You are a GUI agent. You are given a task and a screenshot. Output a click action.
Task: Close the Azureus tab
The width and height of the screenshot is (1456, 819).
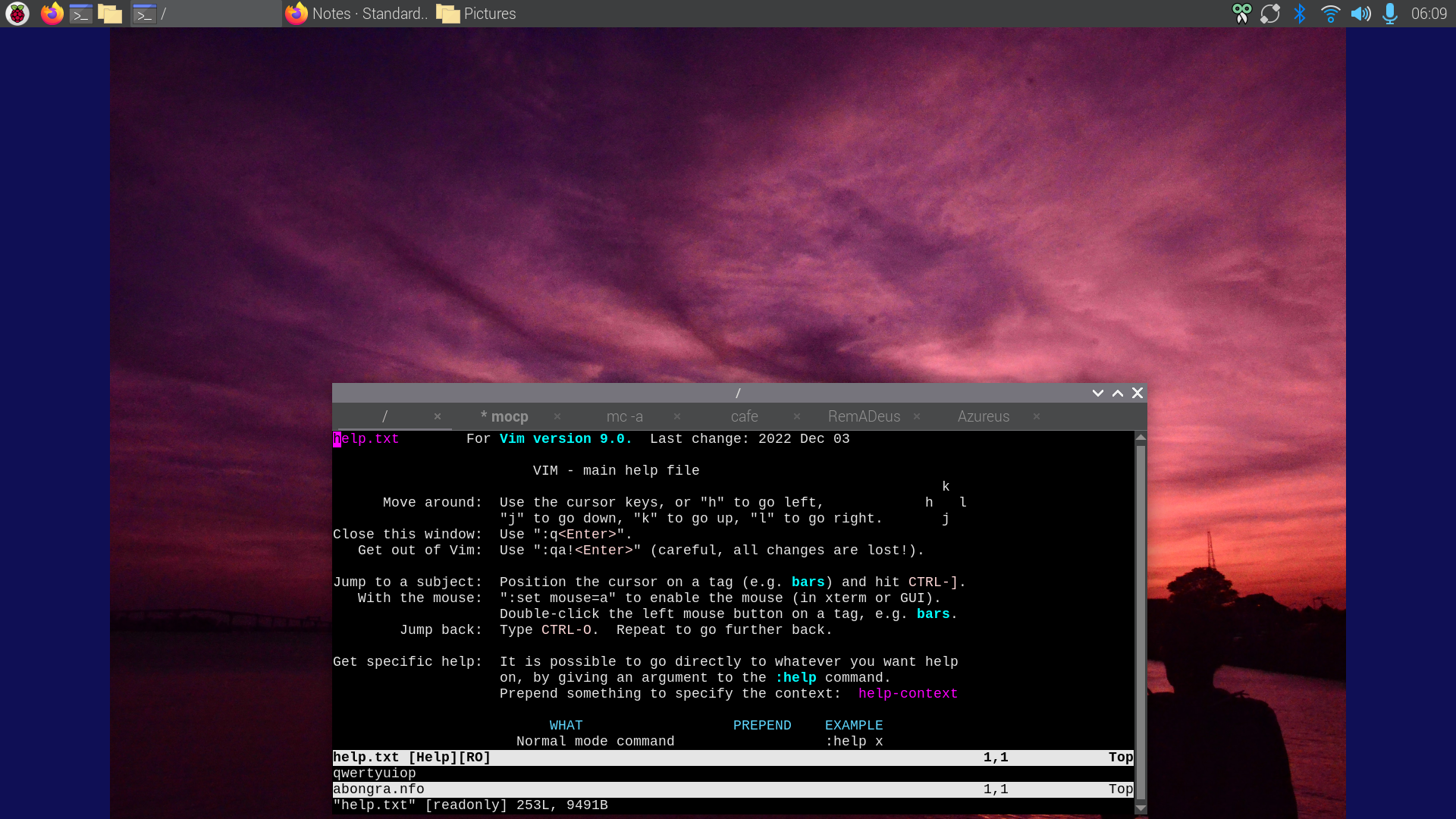point(1037,416)
